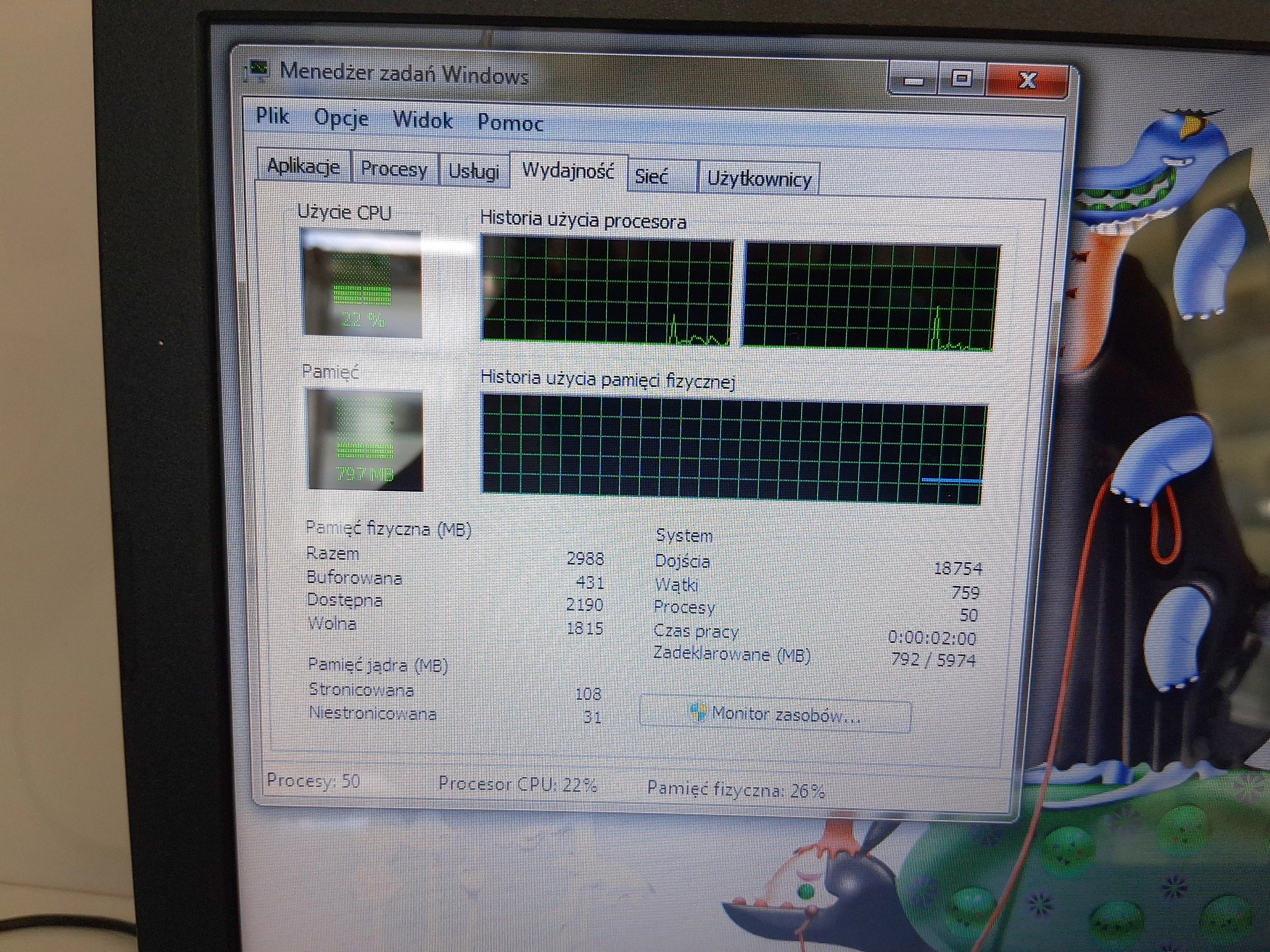Open the Opcje menu
This screenshot has height=952, width=1270.
(x=341, y=119)
